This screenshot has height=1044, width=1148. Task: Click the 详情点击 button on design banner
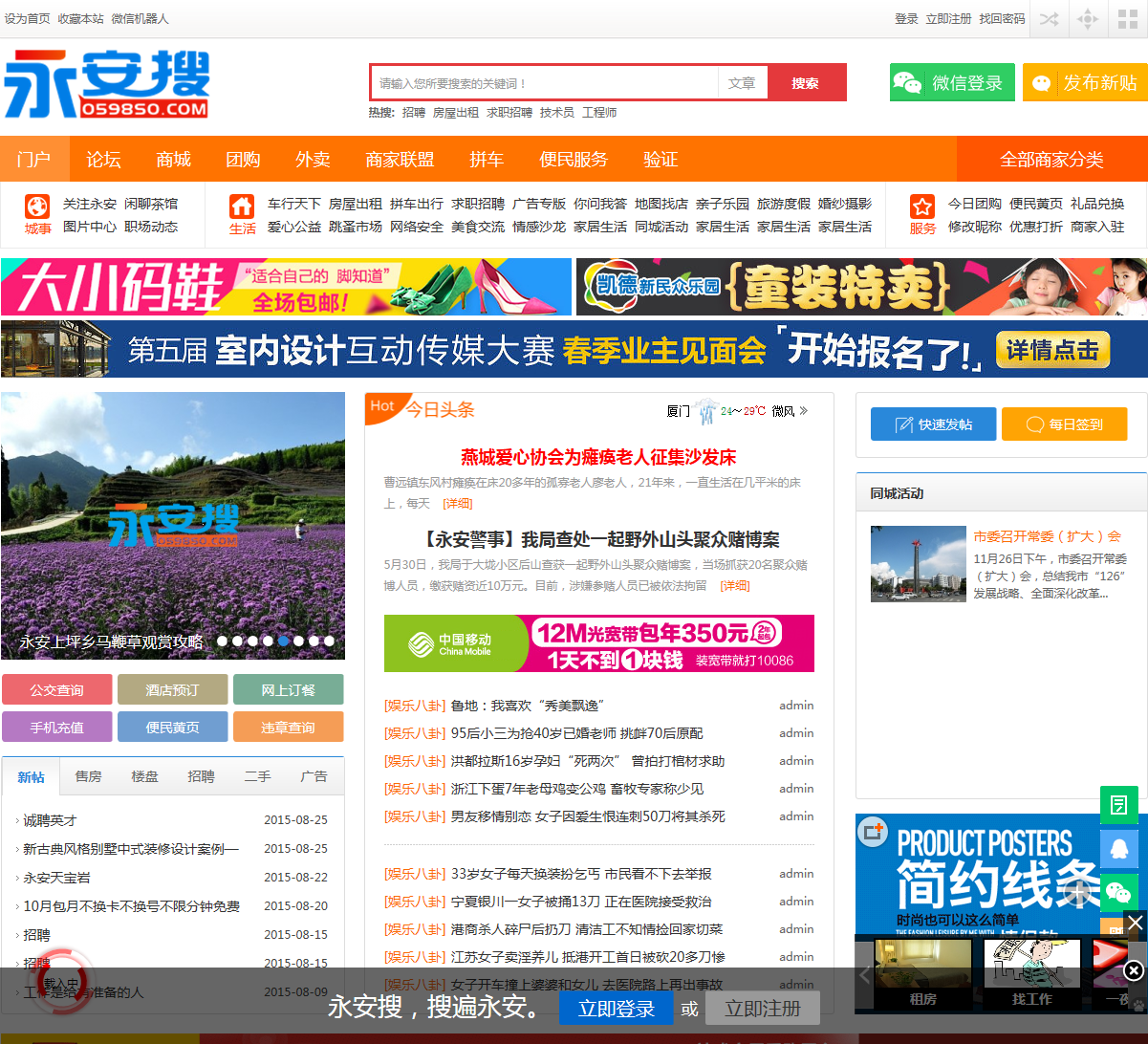[1052, 350]
